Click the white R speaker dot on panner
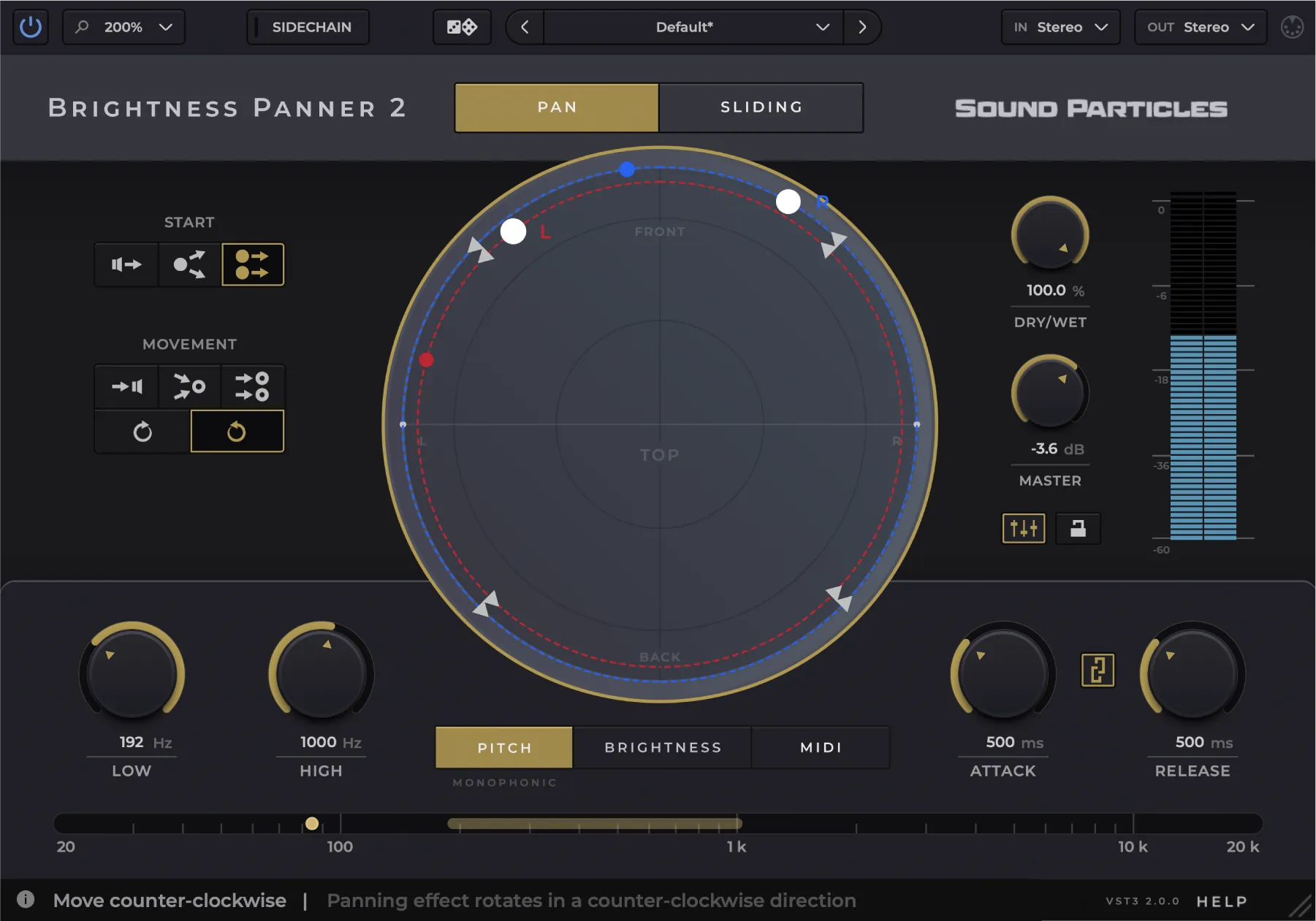 [788, 202]
